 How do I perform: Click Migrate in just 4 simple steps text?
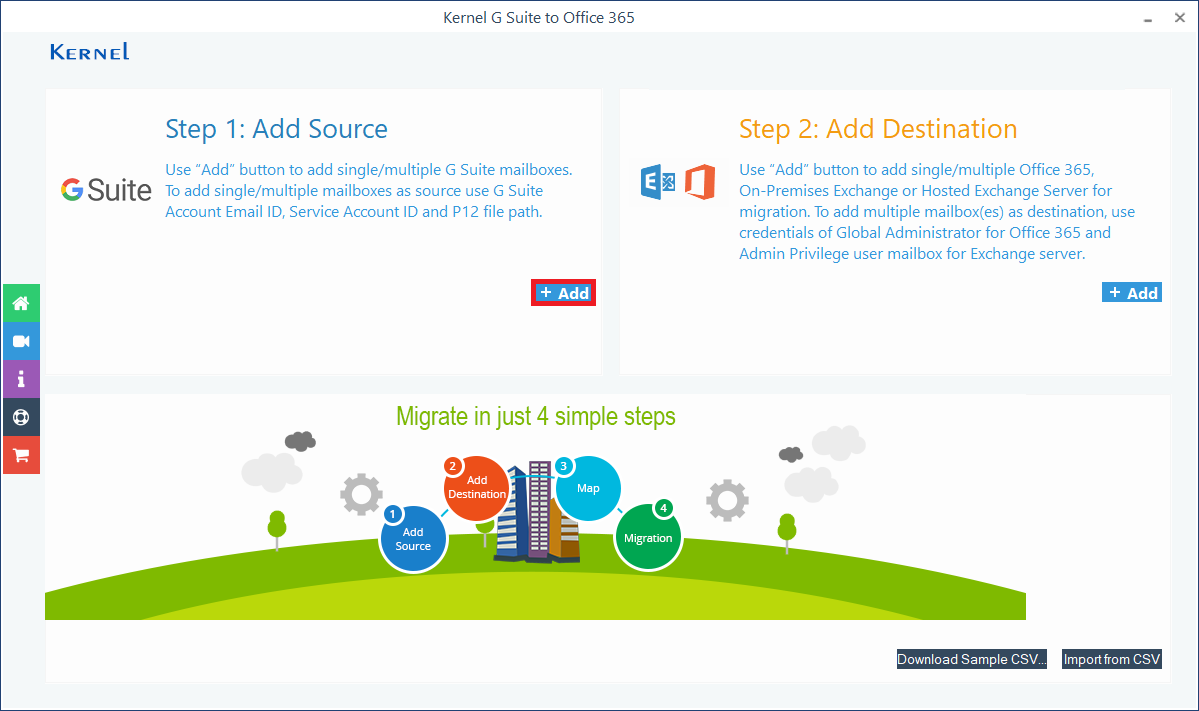(535, 417)
